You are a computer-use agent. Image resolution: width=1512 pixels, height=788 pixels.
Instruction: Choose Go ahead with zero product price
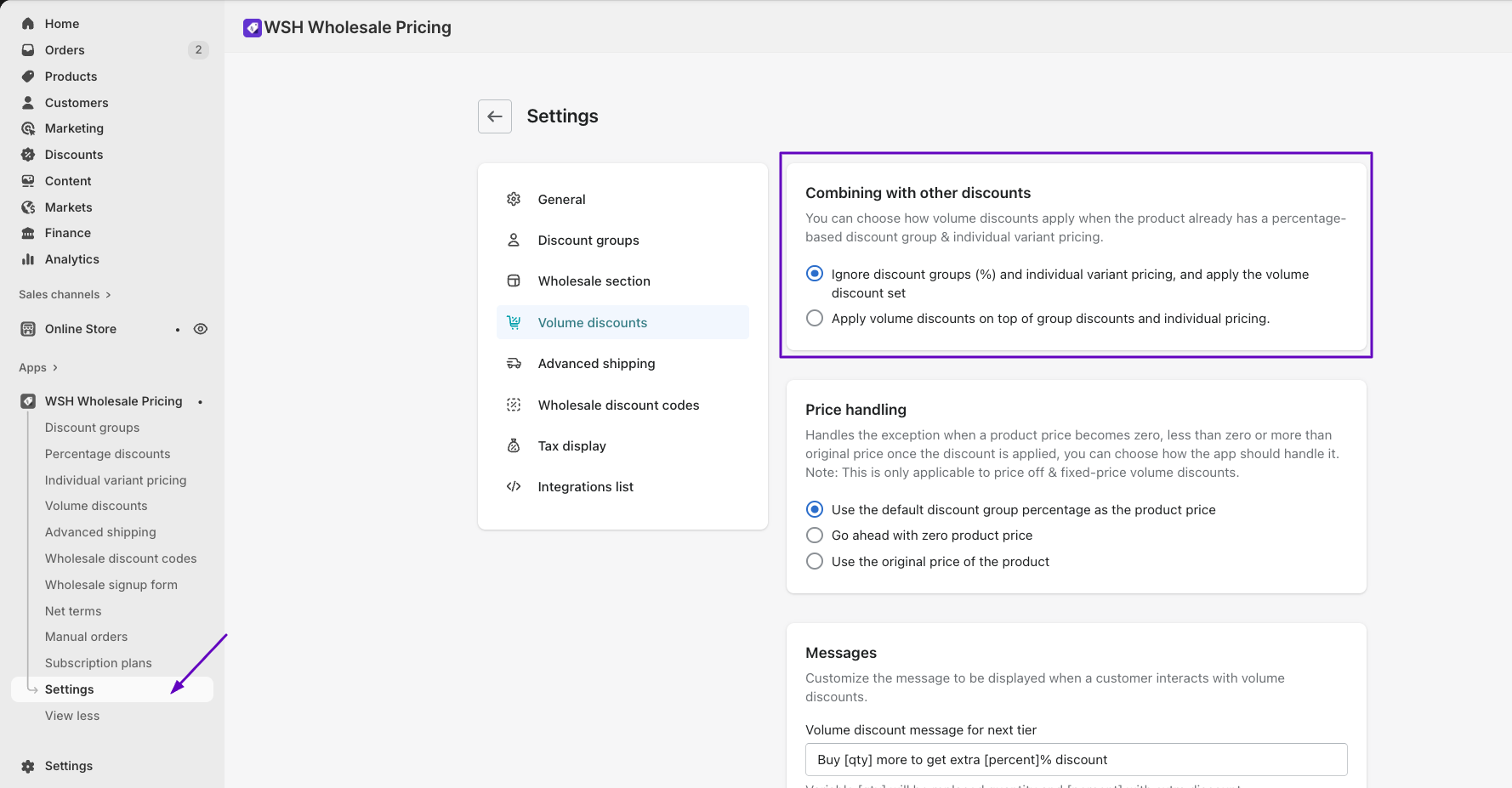click(x=815, y=536)
